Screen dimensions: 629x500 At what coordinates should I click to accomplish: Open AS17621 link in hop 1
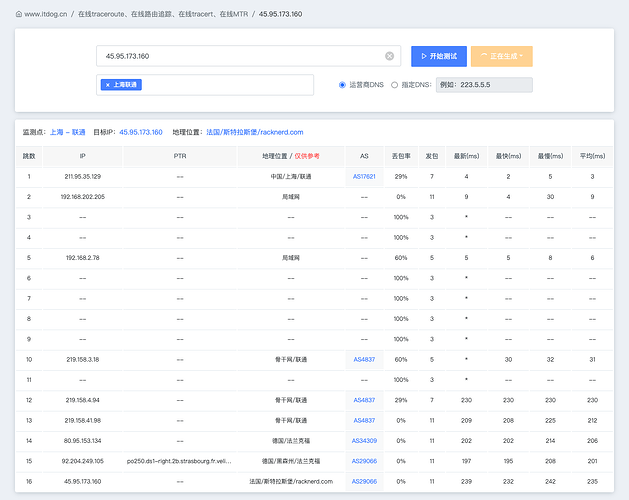click(364, 177)
